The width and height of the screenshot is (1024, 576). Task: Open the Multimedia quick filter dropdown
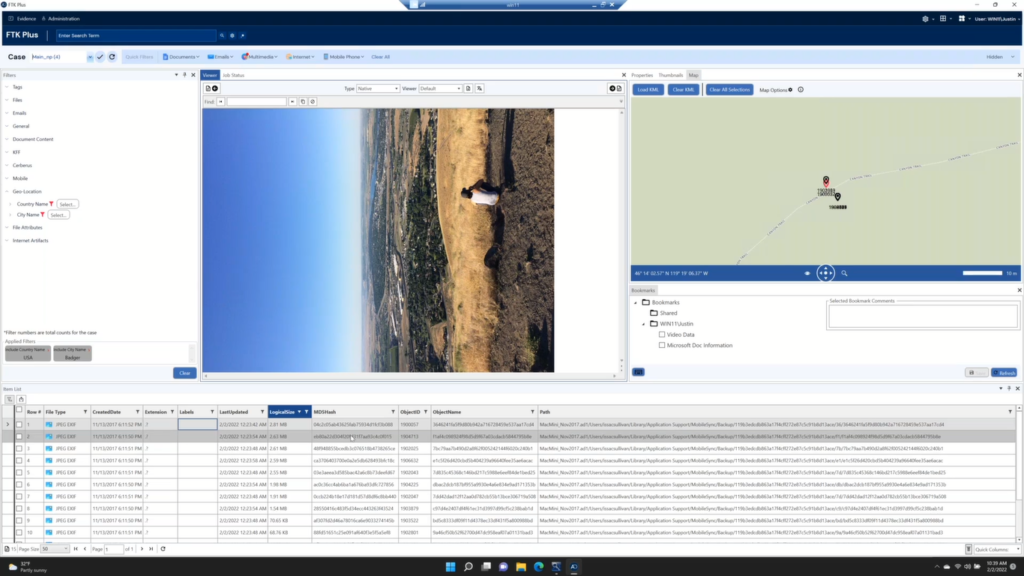point(259,57)
